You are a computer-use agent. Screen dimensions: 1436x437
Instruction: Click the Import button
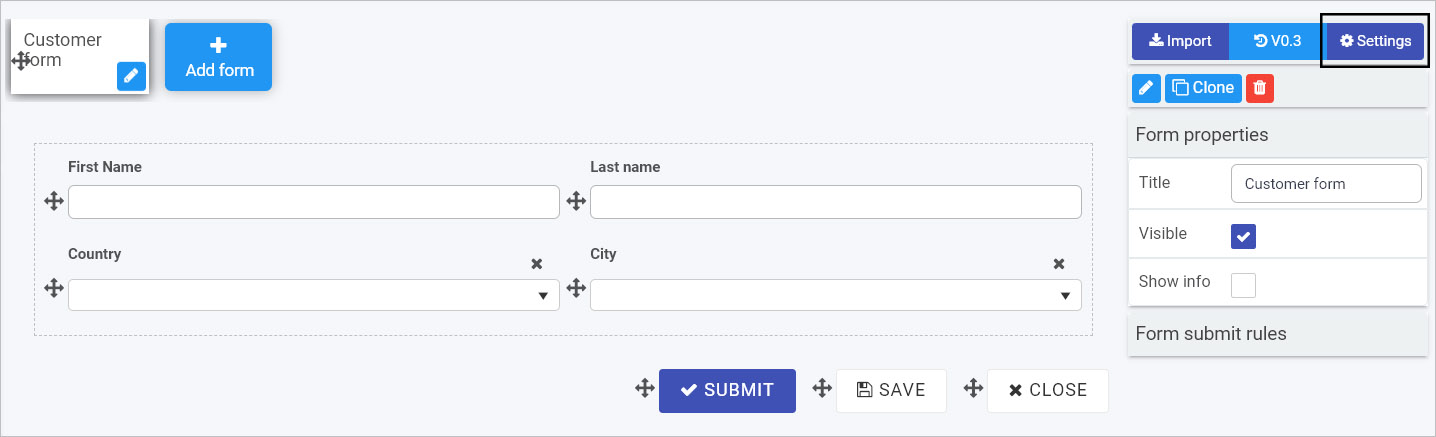point(1180,41)
